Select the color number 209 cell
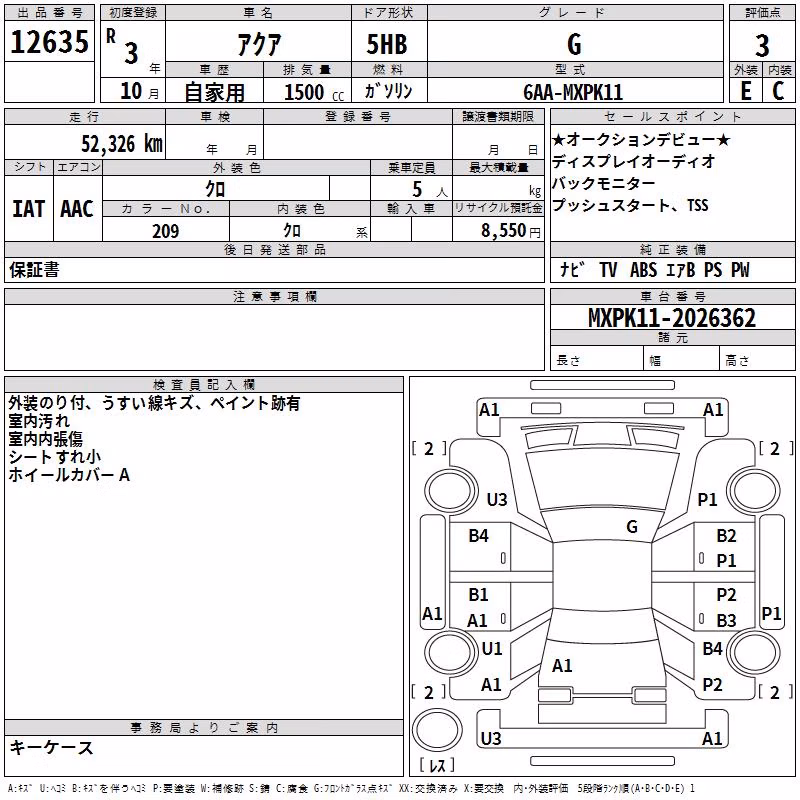The height and width of the screenshot is (800, 800). click(166, 230)
